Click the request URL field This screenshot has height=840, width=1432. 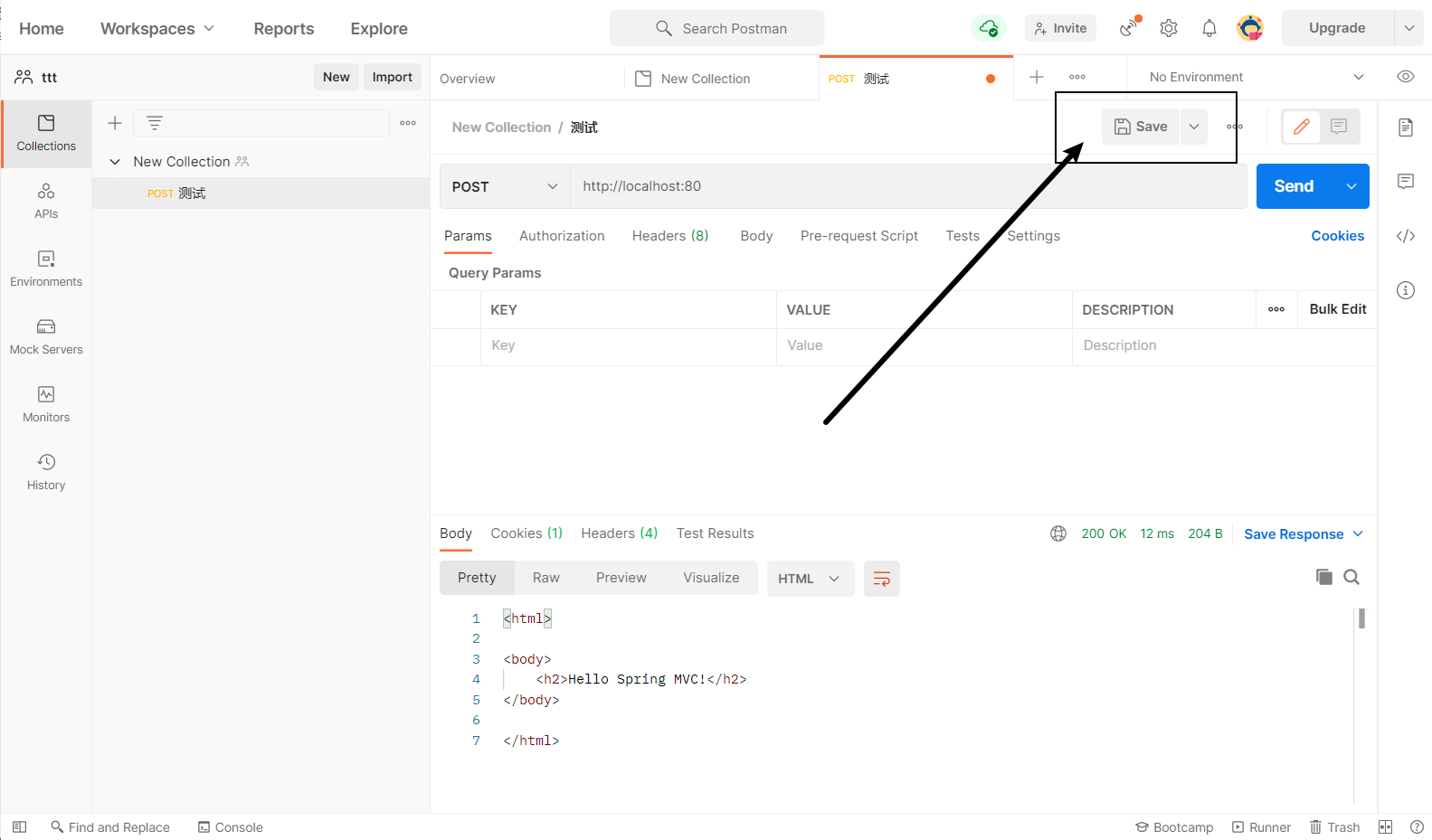(x=908, y=186)
